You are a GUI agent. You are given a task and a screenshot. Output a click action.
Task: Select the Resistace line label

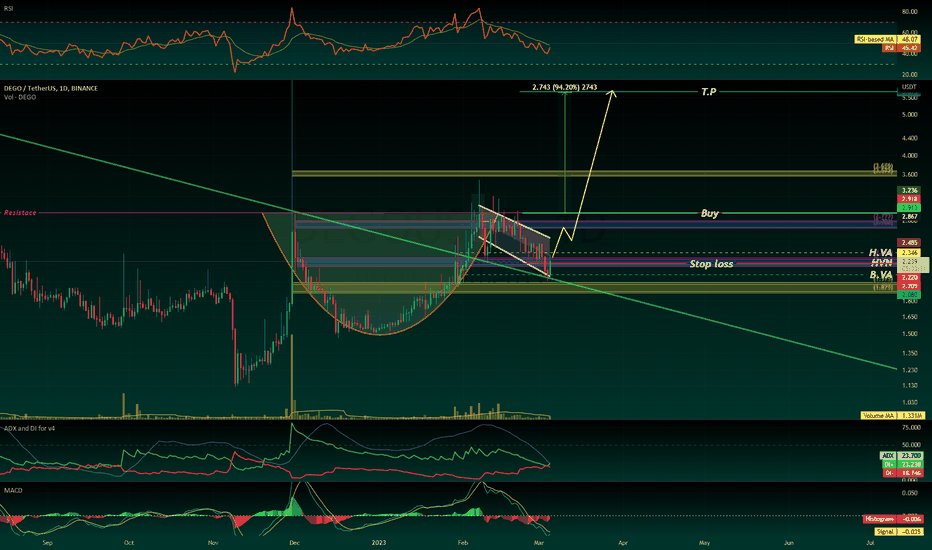20,212
